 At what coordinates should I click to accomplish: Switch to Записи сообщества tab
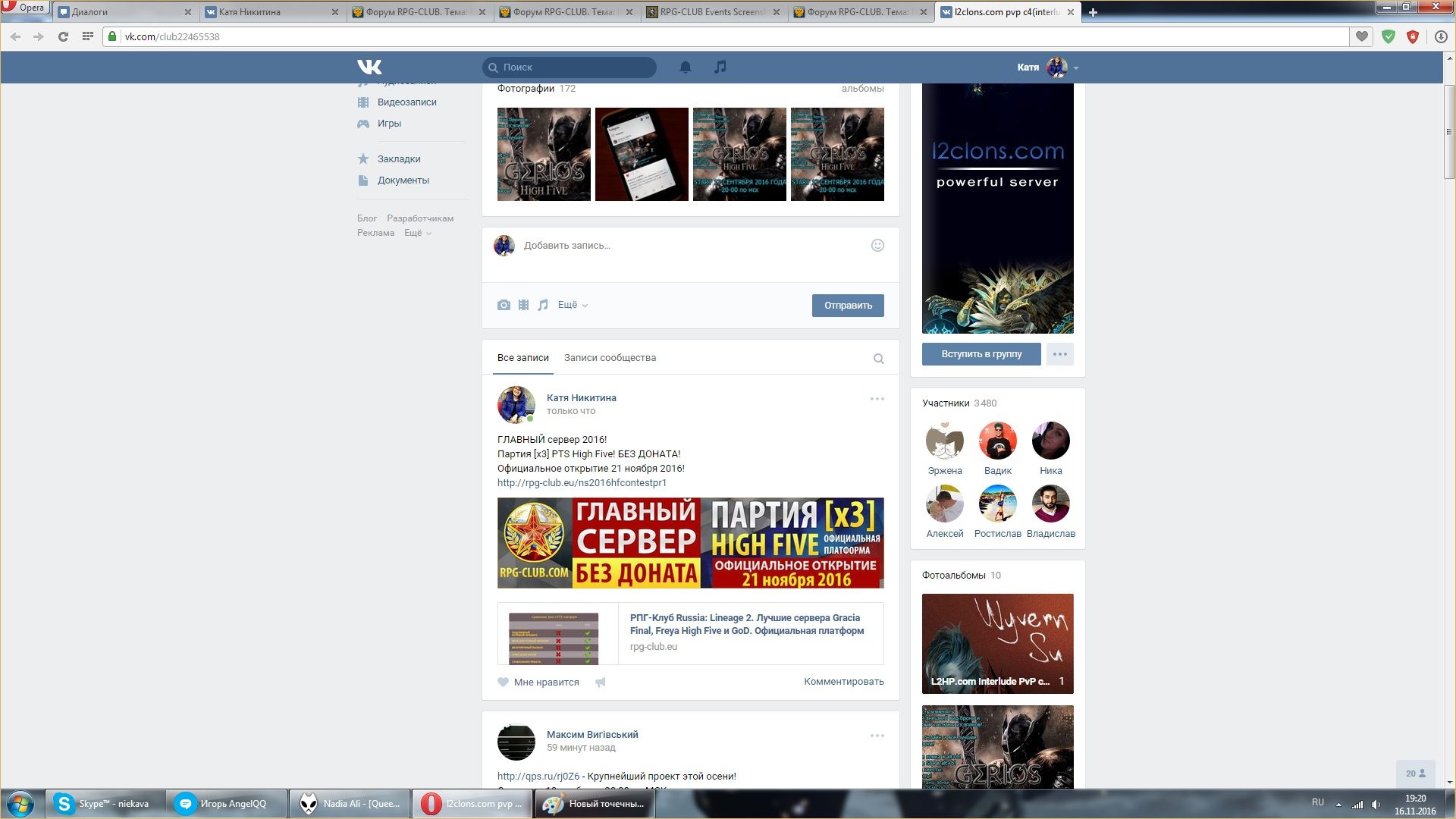click(x=610, y=358)
